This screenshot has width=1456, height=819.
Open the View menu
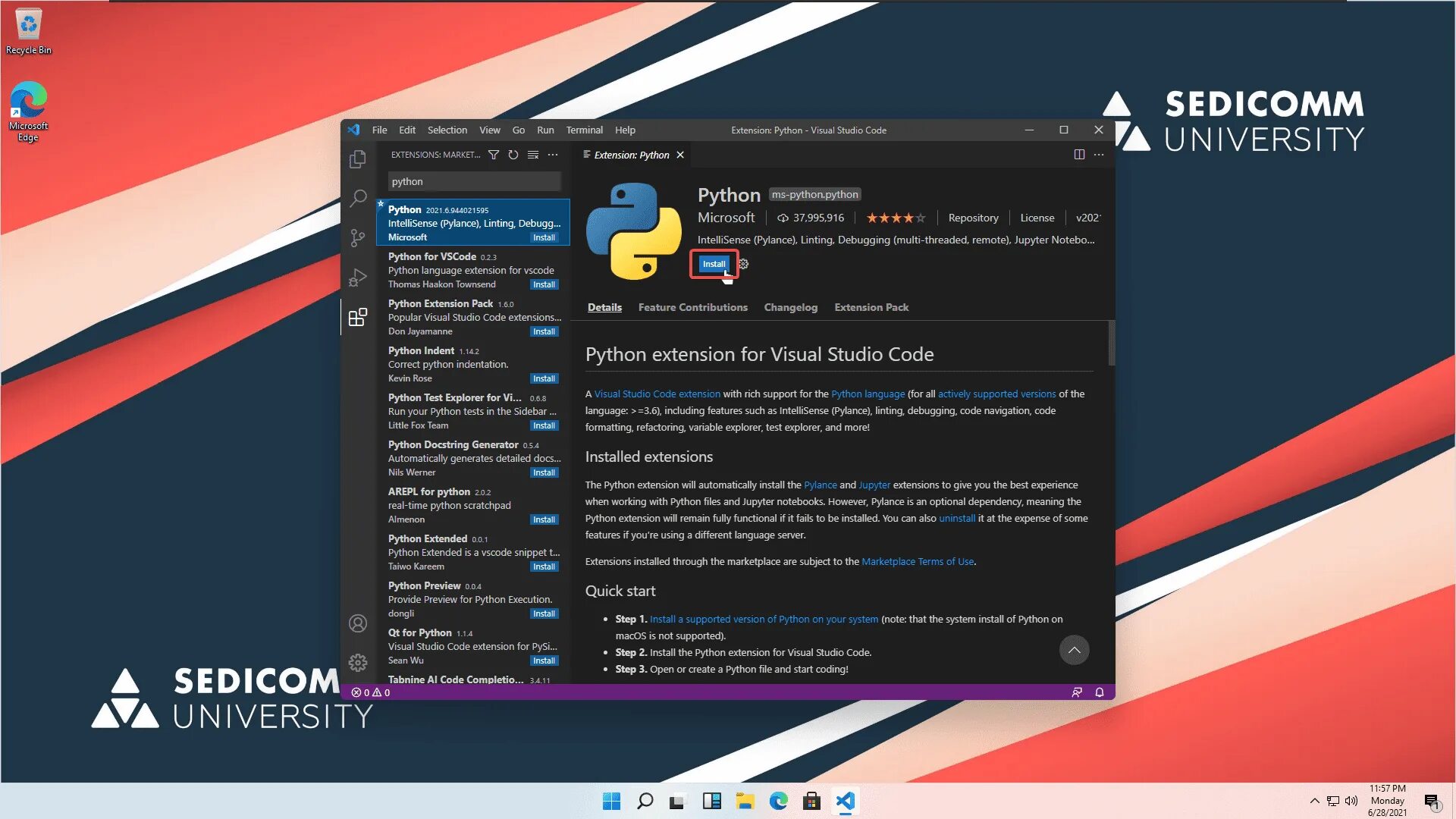[490, 130]
